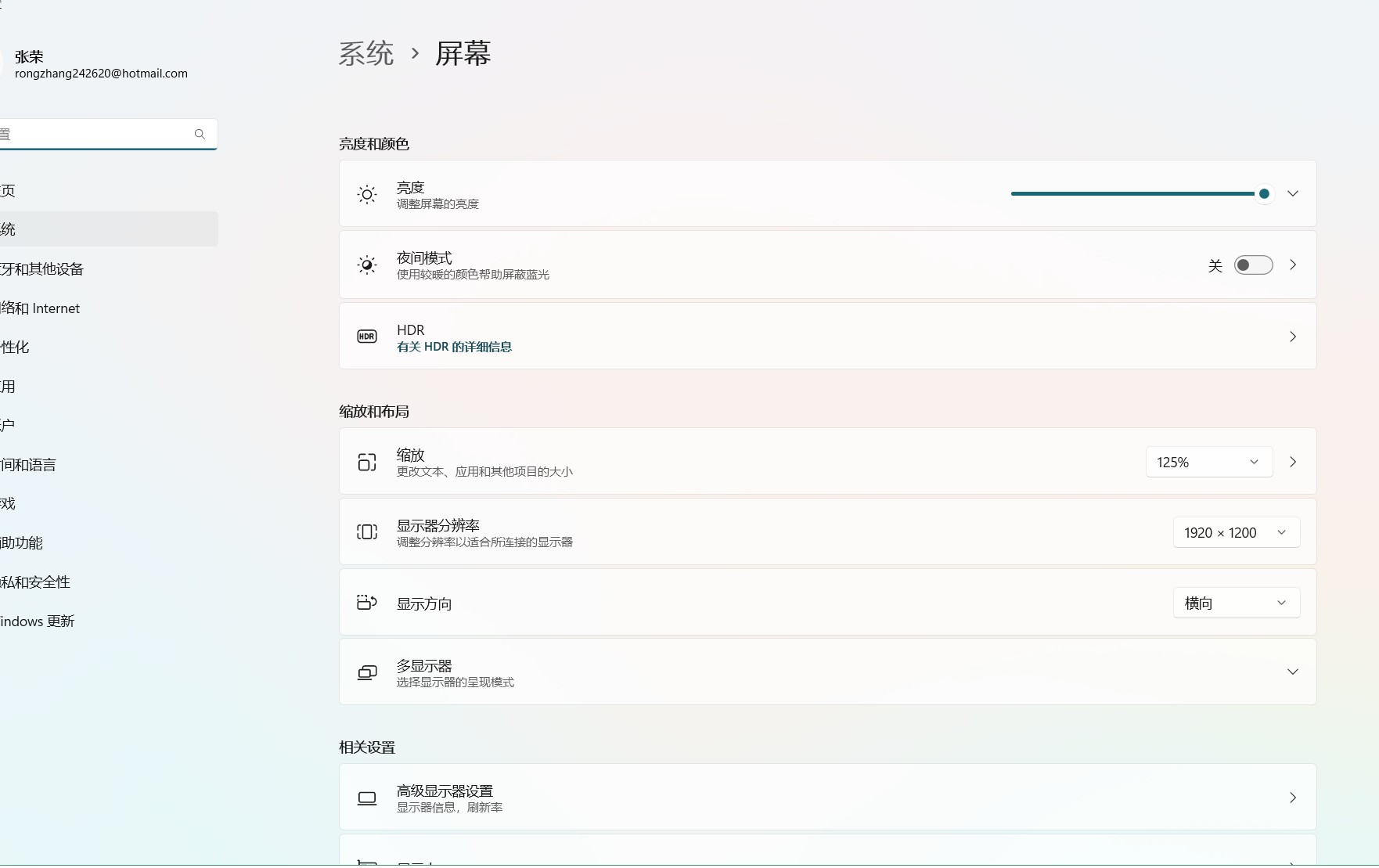The image size is (1379, 868).
Task: Toggle the night light (夜间模式) switch
Action: point(1253,265)
